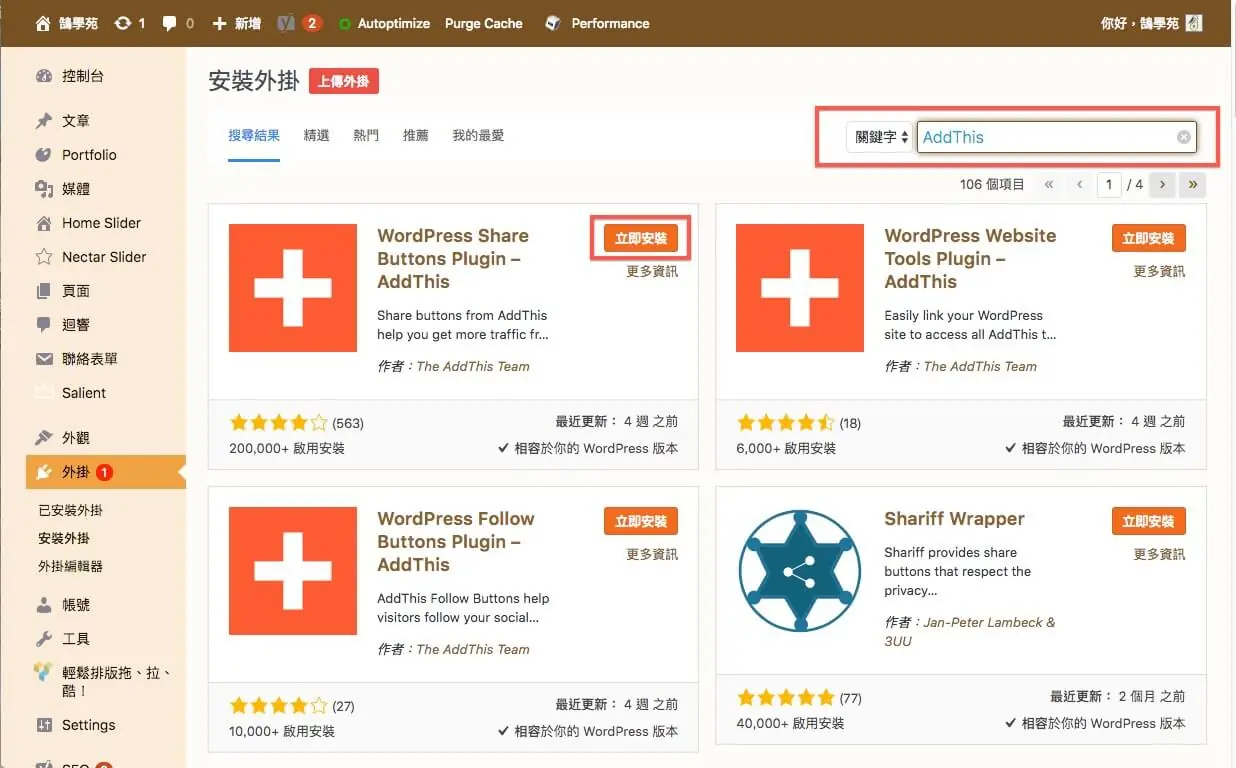This screenshot has height=768, width=1236.
Task: Open the Yoast SEO icon with badge 2
Action: pos(299,23)
